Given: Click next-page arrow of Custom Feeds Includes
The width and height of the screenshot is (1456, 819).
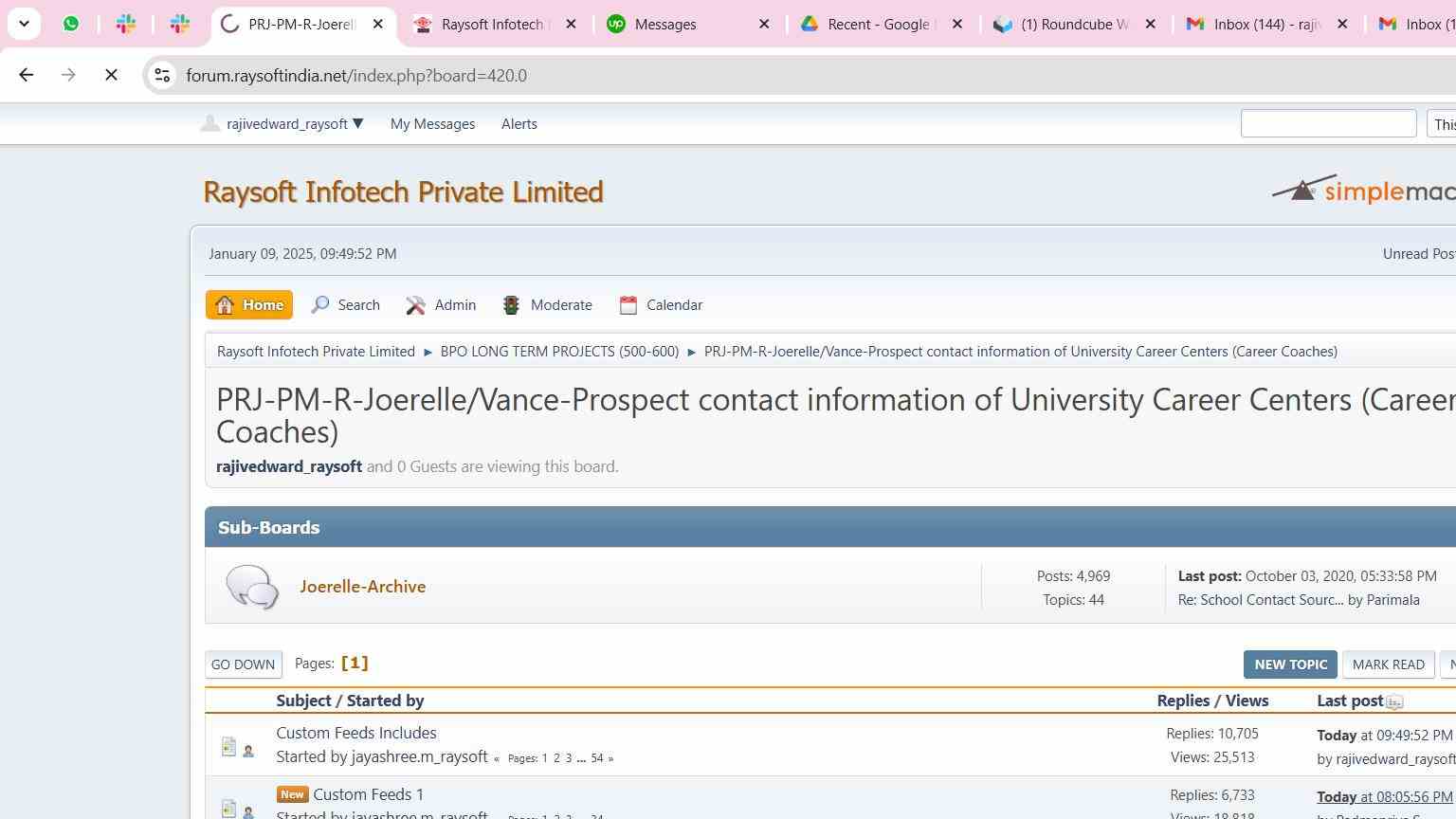Looking at the screenshot, I should (610, 758).
